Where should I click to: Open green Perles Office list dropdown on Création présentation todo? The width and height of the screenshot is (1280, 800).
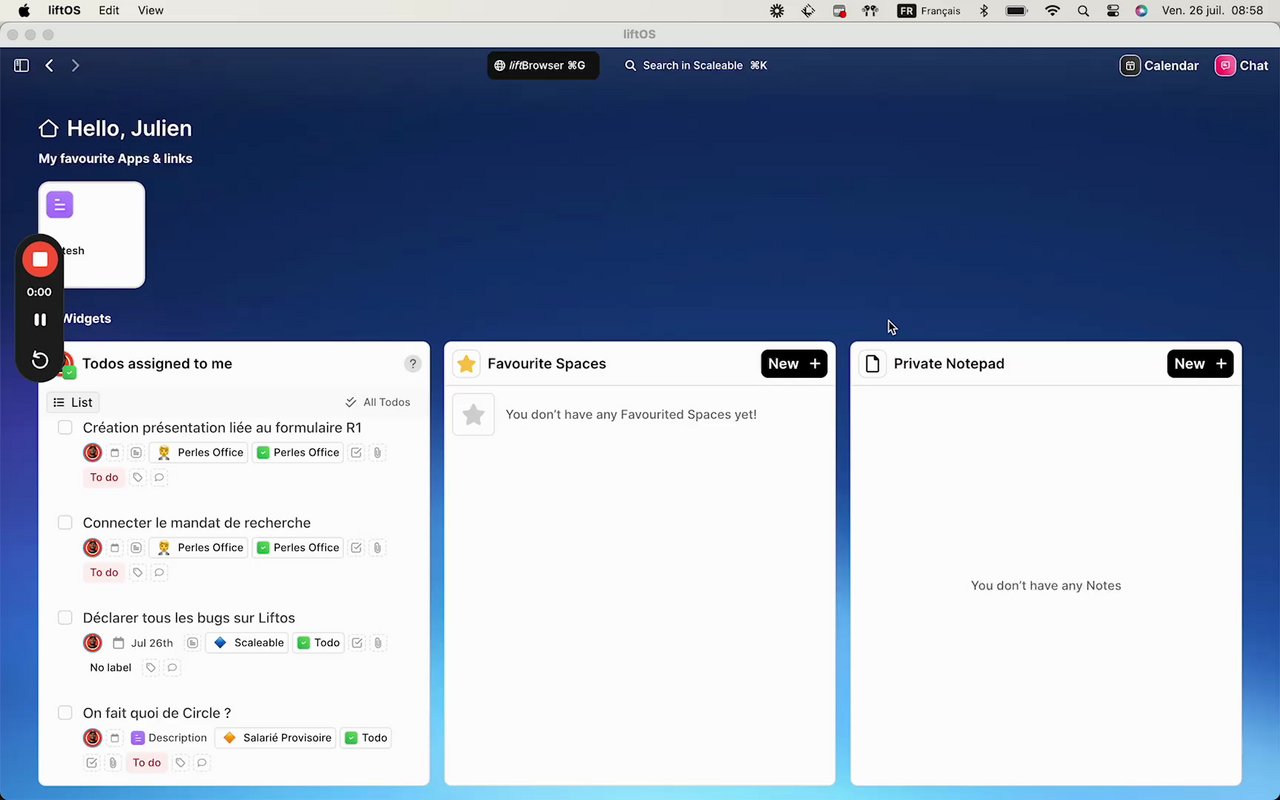click(298, 453)
